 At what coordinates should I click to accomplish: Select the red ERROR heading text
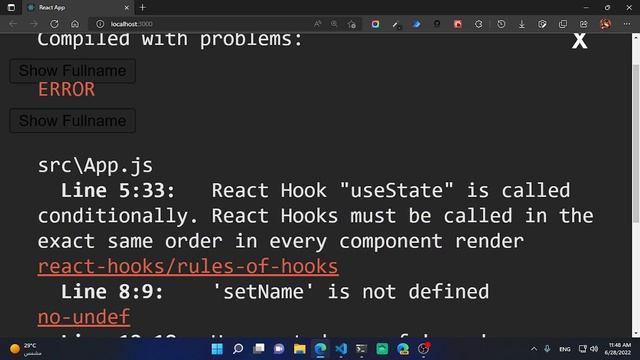click(67, 89)
